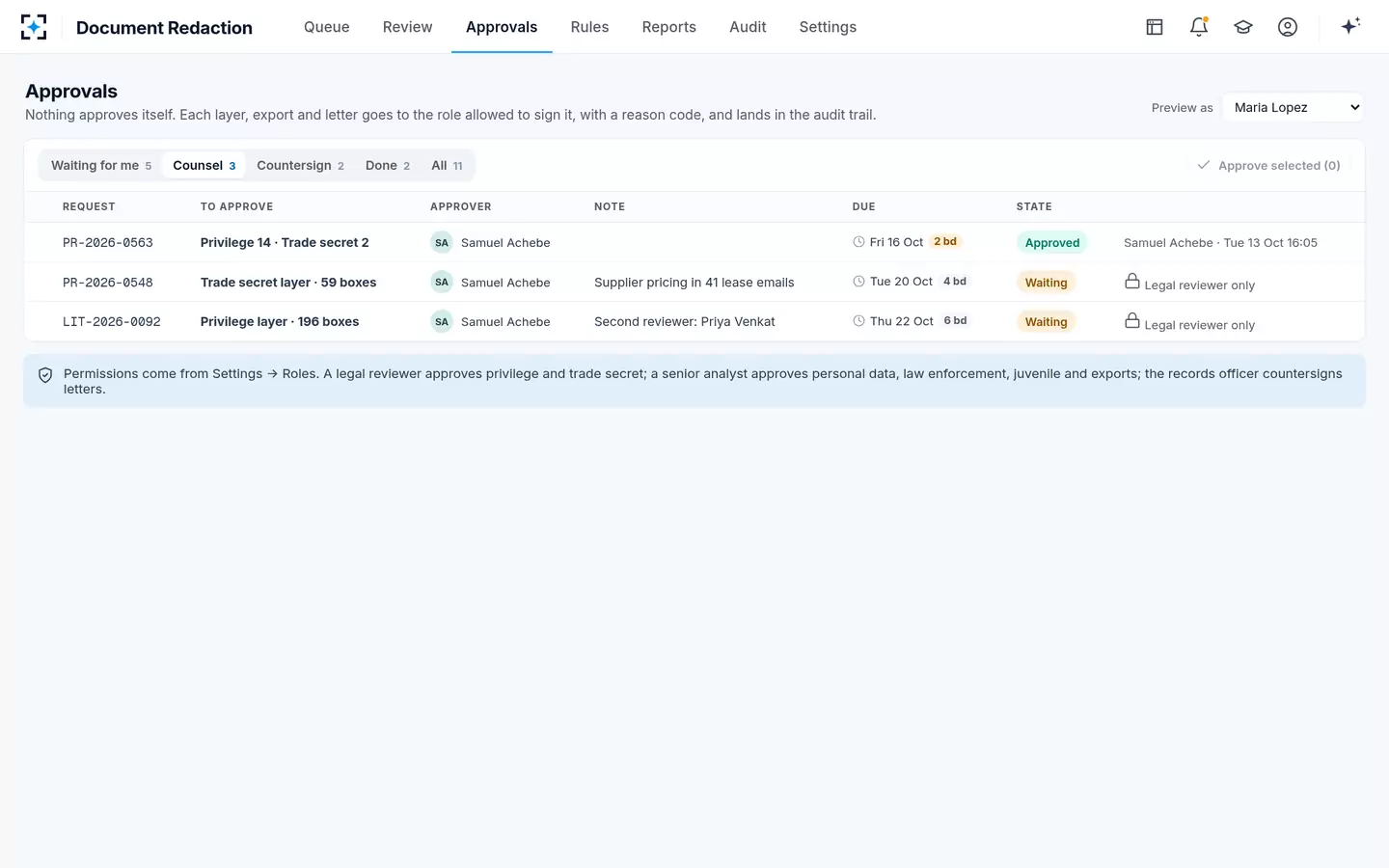Open the graduation cap learning icon

(1243, 27)
